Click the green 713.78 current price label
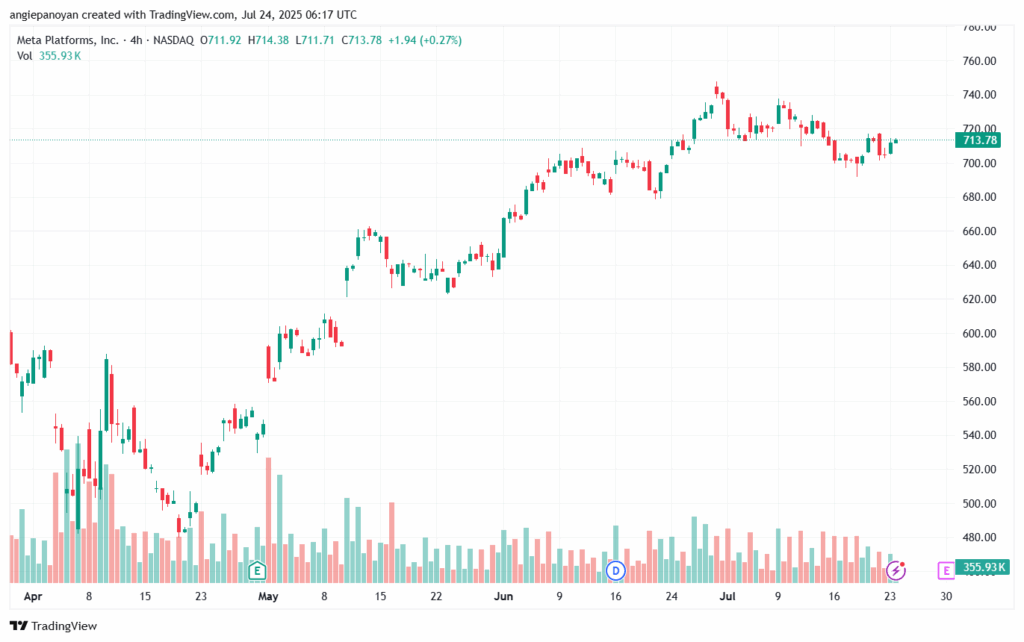1024x642 pixels. (978, 140)
